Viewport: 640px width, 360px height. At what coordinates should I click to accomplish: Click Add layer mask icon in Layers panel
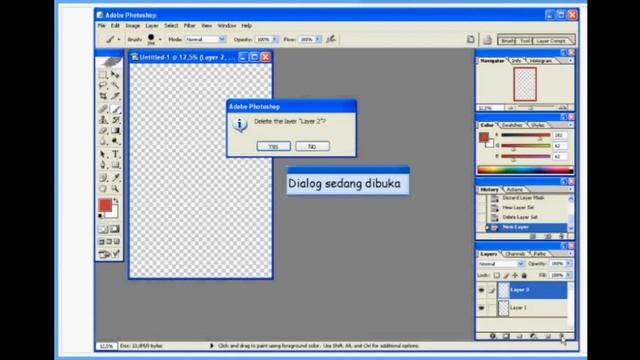tap(506, 336)
